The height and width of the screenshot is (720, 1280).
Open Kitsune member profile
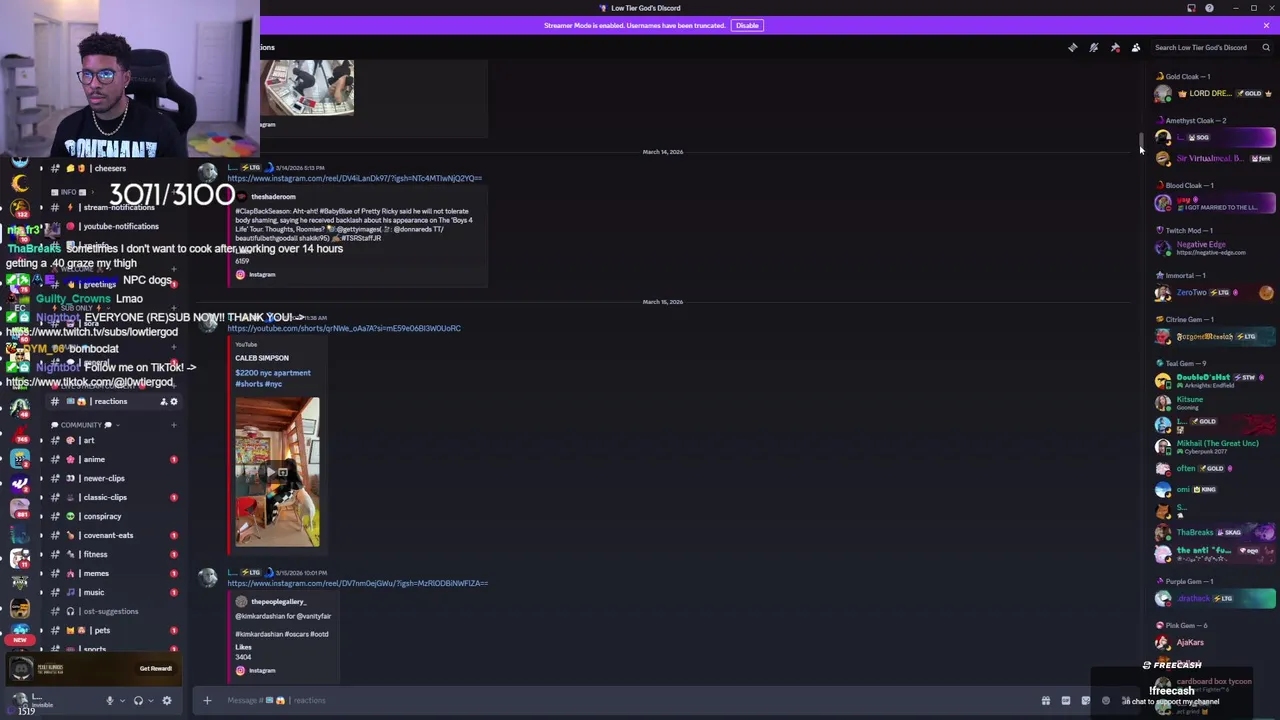tap(1215, 402)
